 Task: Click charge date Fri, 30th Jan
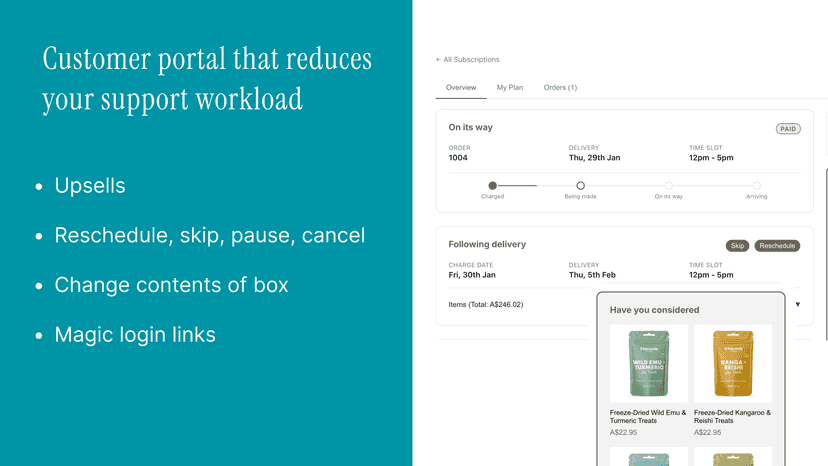tap(472, 275)
